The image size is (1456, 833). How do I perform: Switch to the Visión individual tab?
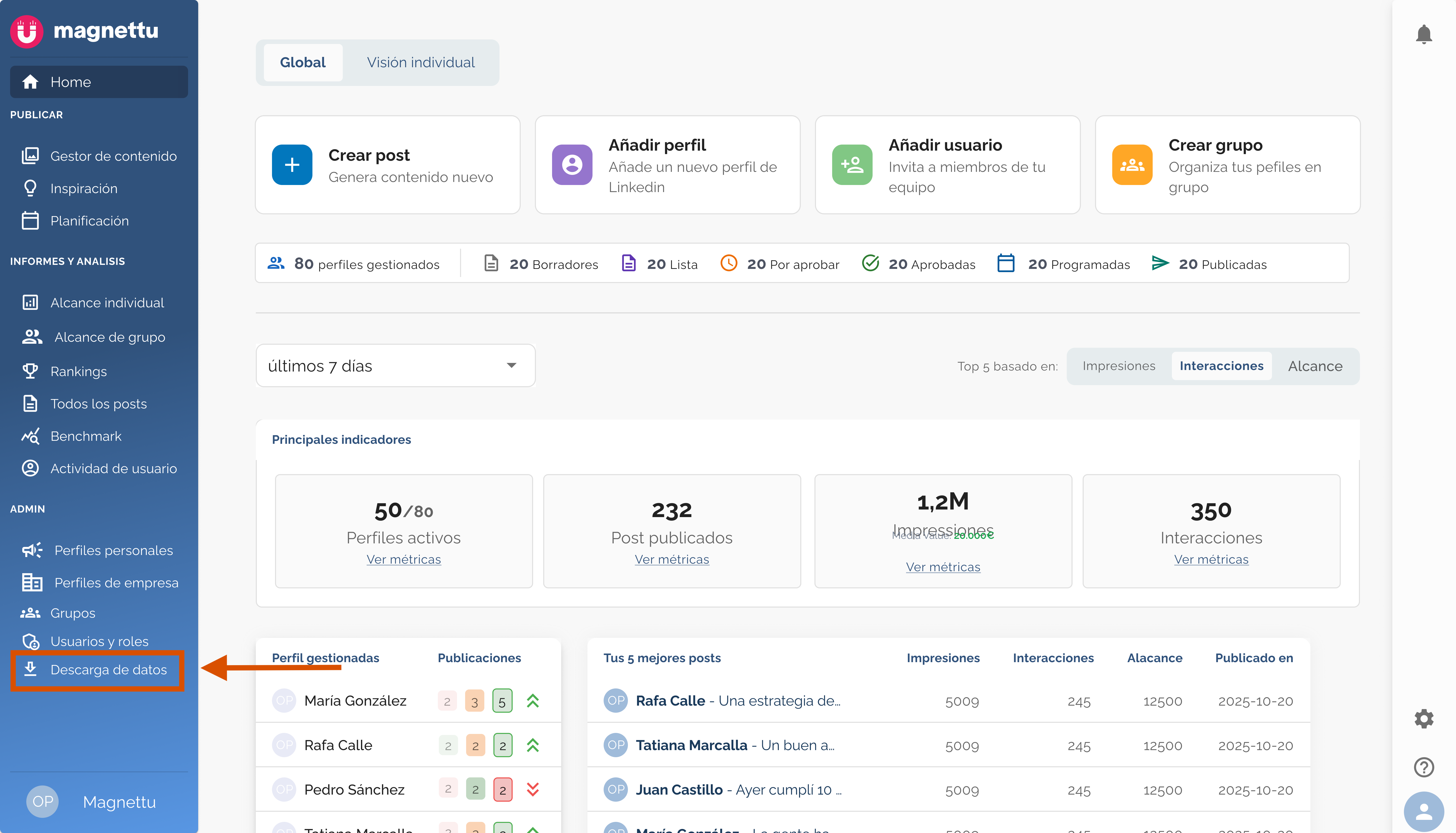click(x=420, y=62)
